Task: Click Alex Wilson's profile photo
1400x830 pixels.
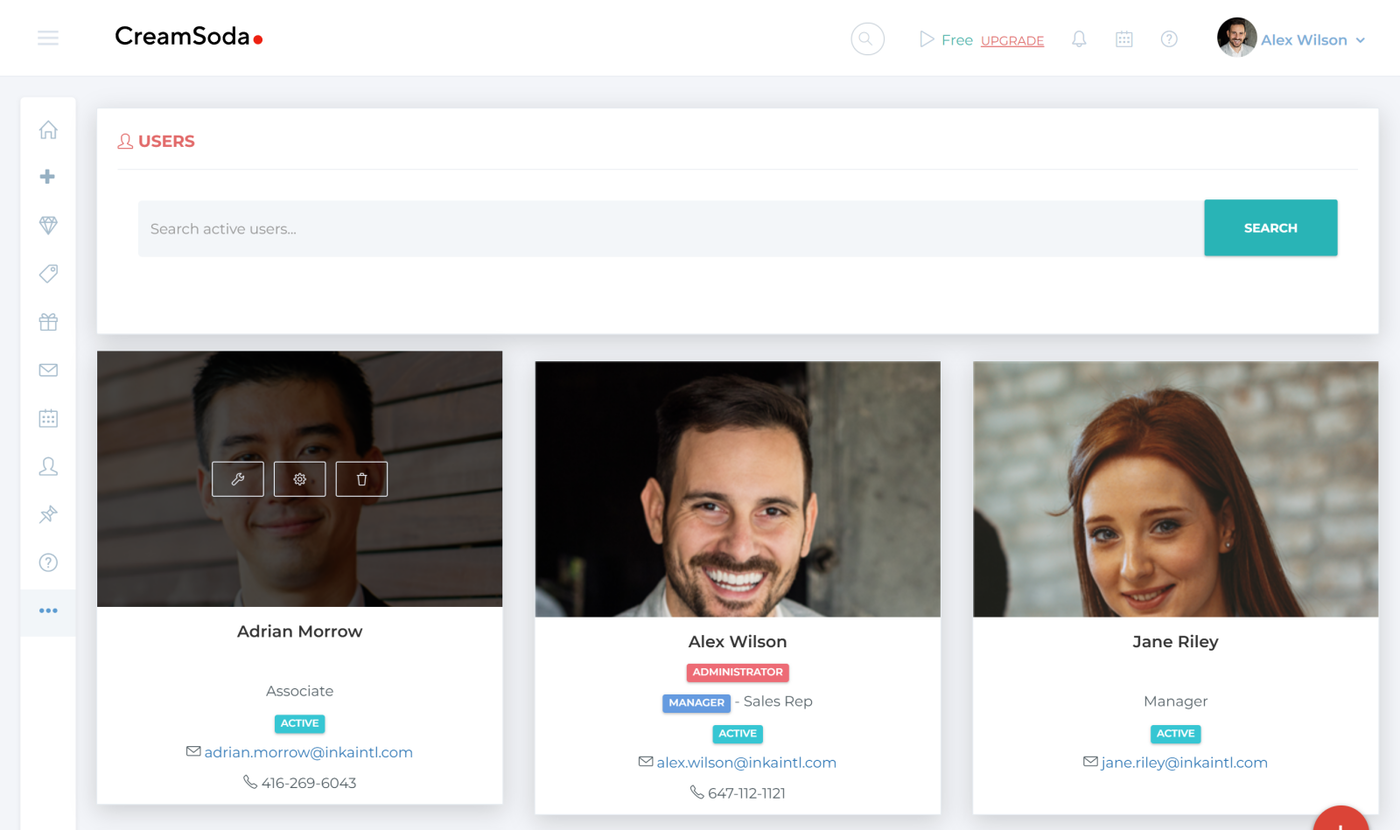Action: point(738,489)
